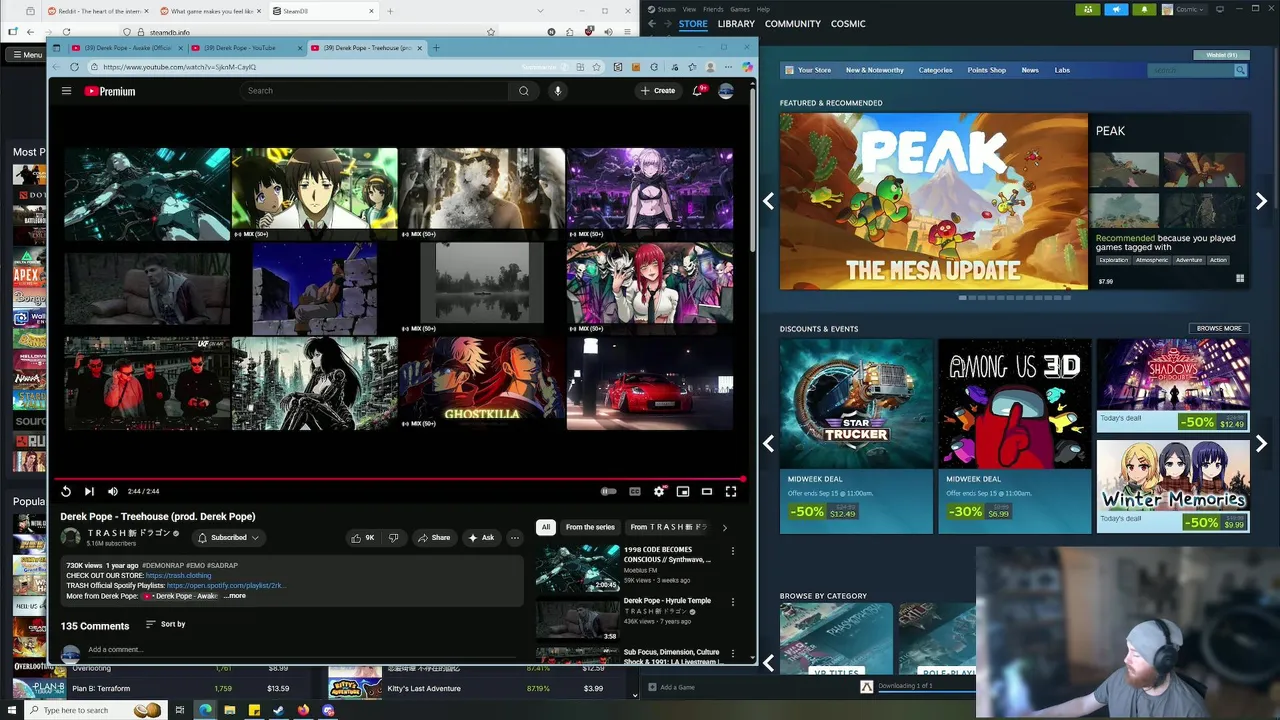This screenshot has width=1280, height=720.
Task: Focus the YouTube search box
Action: (375, 91)
